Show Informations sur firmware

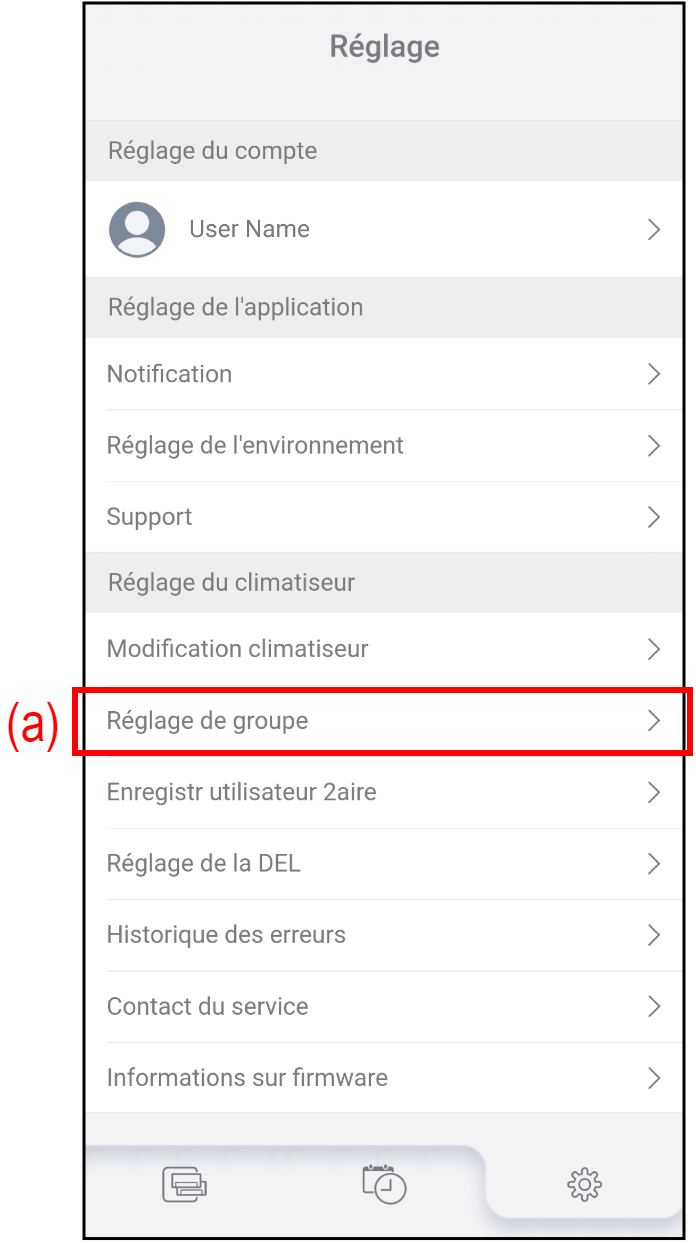247,1078
